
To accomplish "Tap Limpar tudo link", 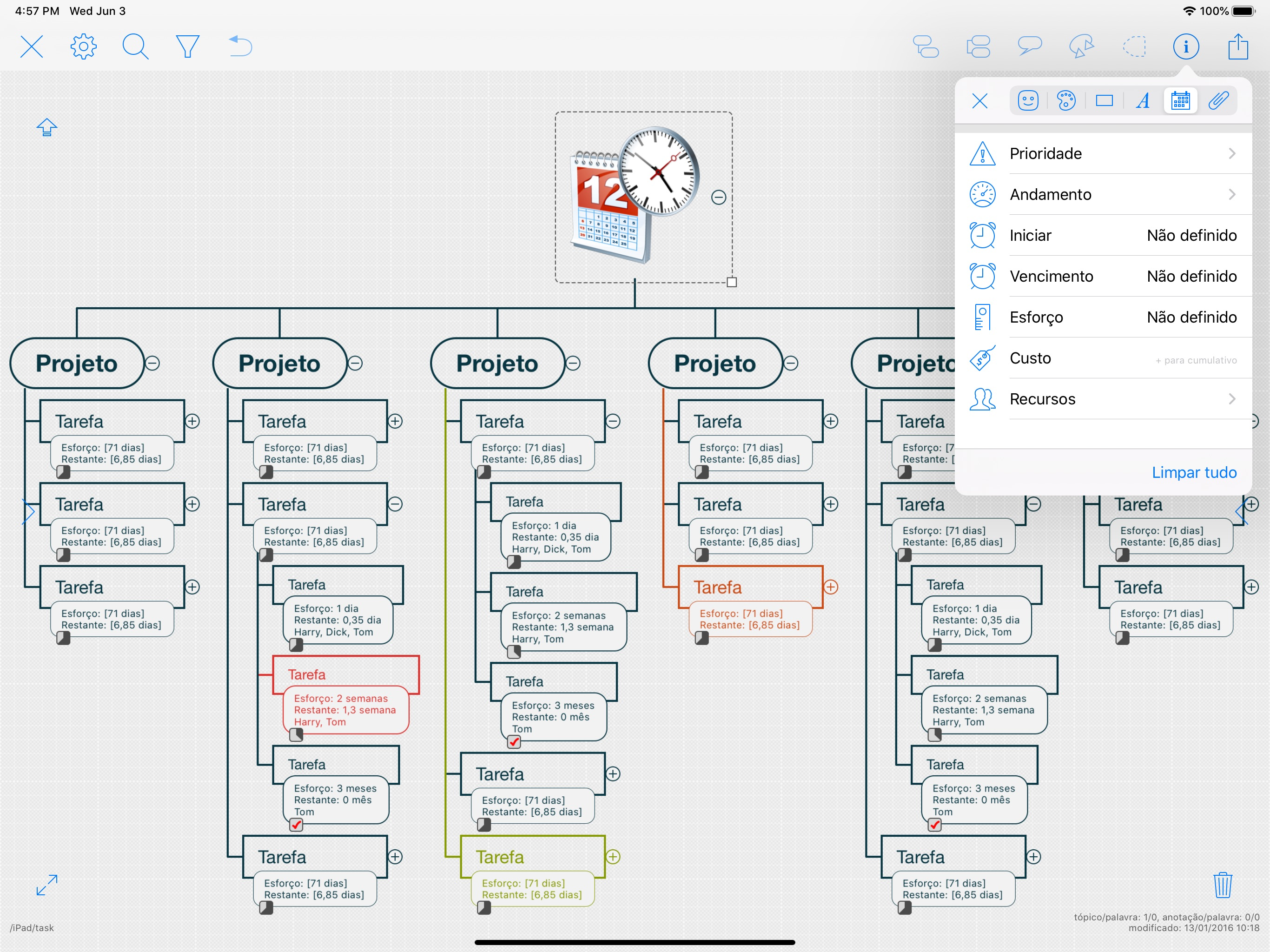I will tap(1194, 473).
